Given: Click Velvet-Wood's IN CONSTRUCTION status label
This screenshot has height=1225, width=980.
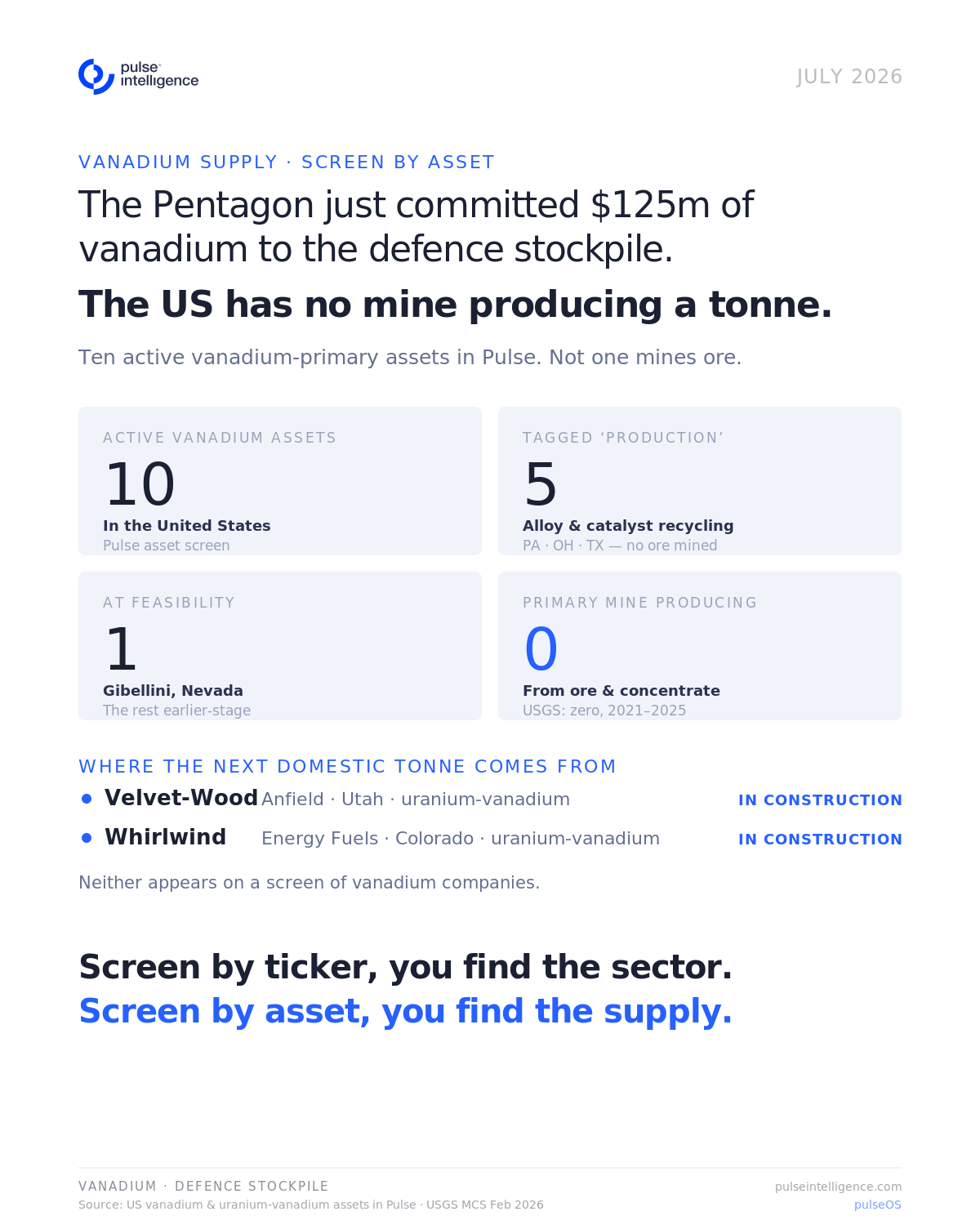Looking at the screenshot, I should click(x=820, y=800).
